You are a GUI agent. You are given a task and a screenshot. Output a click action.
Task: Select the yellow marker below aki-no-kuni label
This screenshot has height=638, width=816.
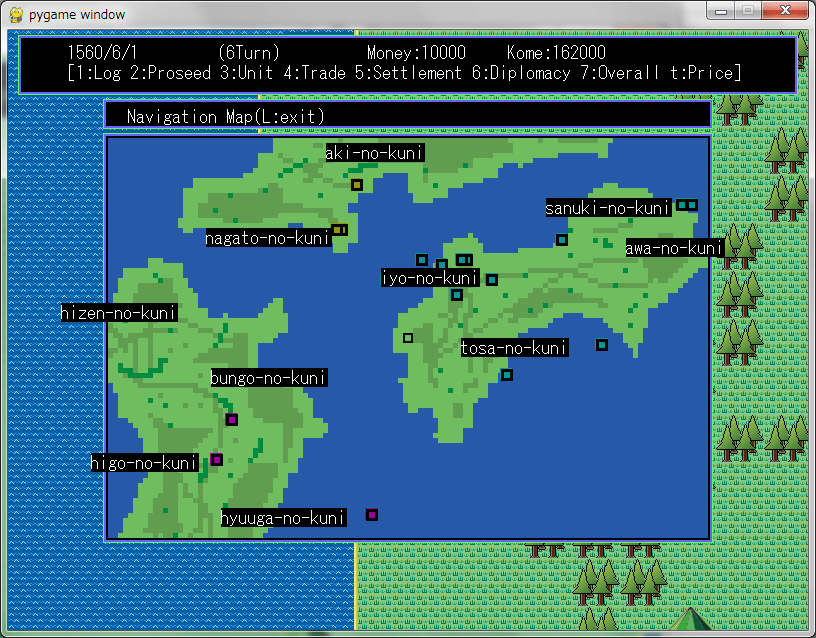pos(356,185)
